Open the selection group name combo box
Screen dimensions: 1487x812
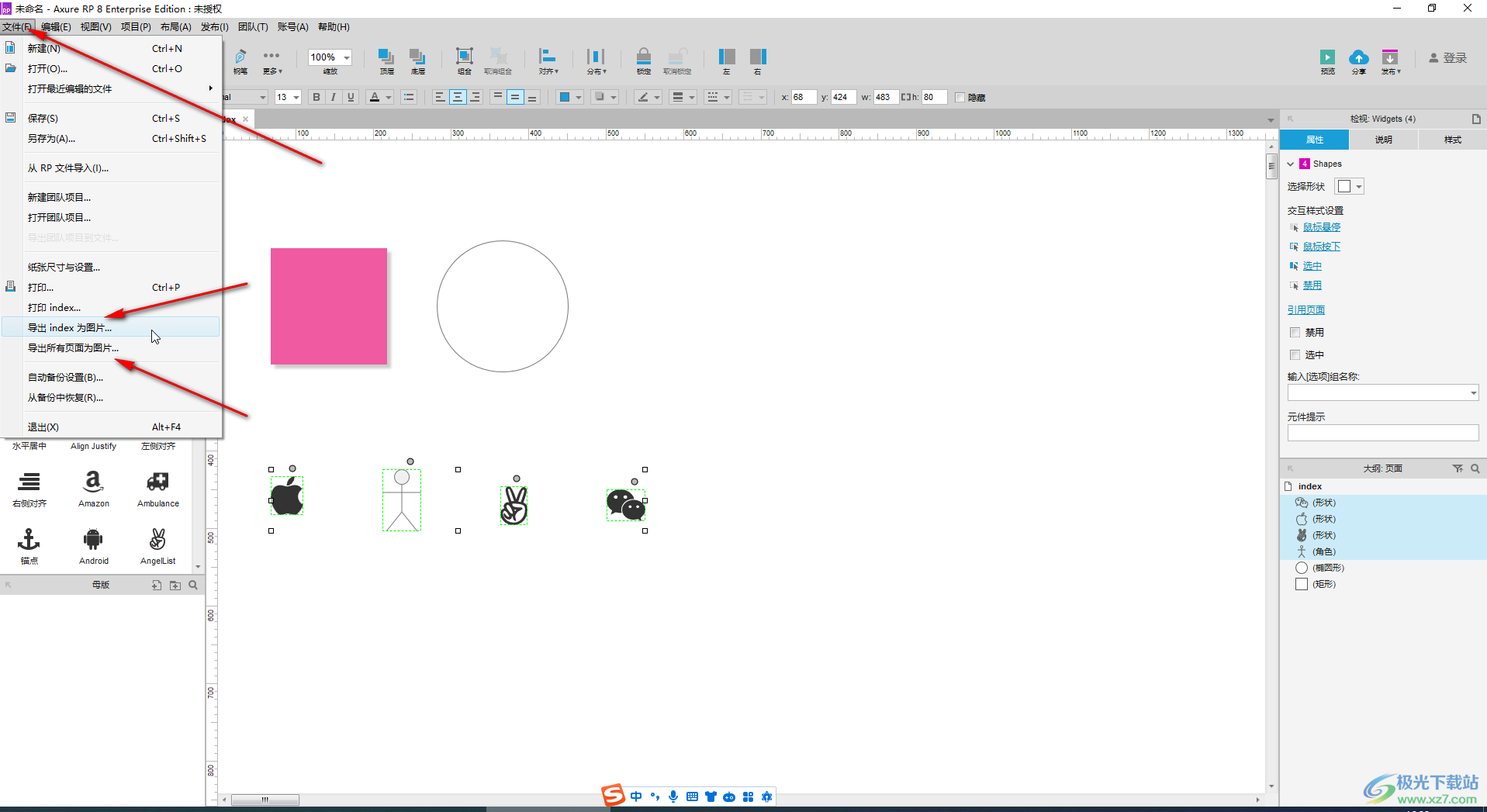point(1383,393)
